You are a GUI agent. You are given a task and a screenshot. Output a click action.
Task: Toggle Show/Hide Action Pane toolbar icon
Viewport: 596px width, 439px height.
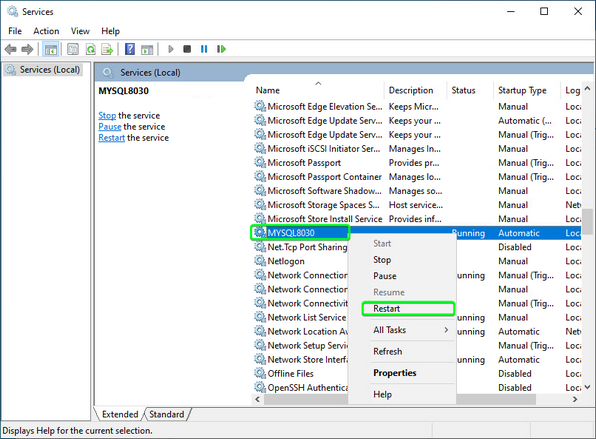point(147,49)
